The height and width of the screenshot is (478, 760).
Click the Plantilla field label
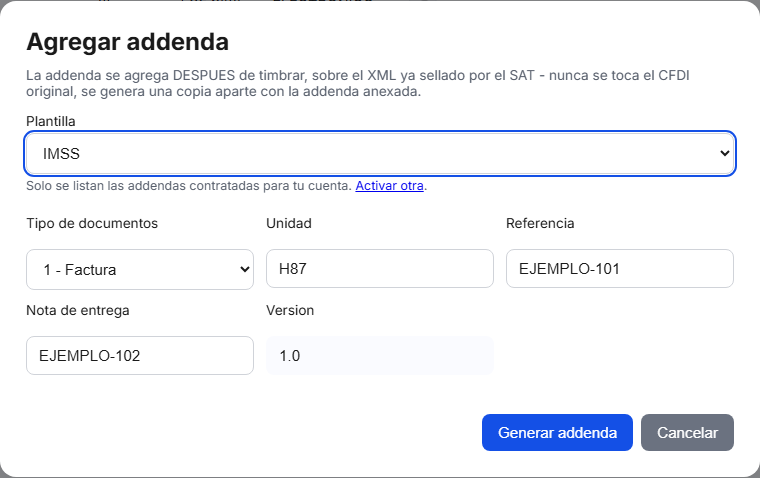(x=50, y=121)
